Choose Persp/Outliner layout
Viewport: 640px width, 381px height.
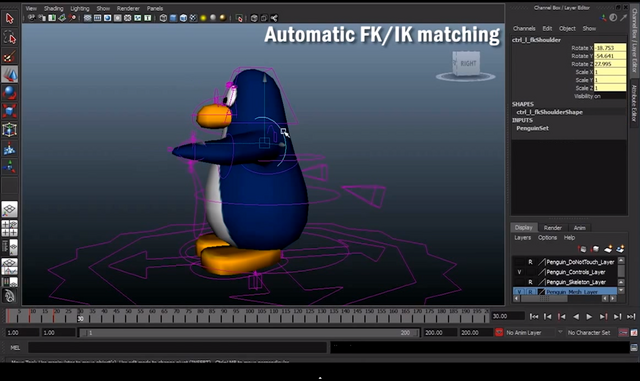pyautogui.click(x=9, y=247)
